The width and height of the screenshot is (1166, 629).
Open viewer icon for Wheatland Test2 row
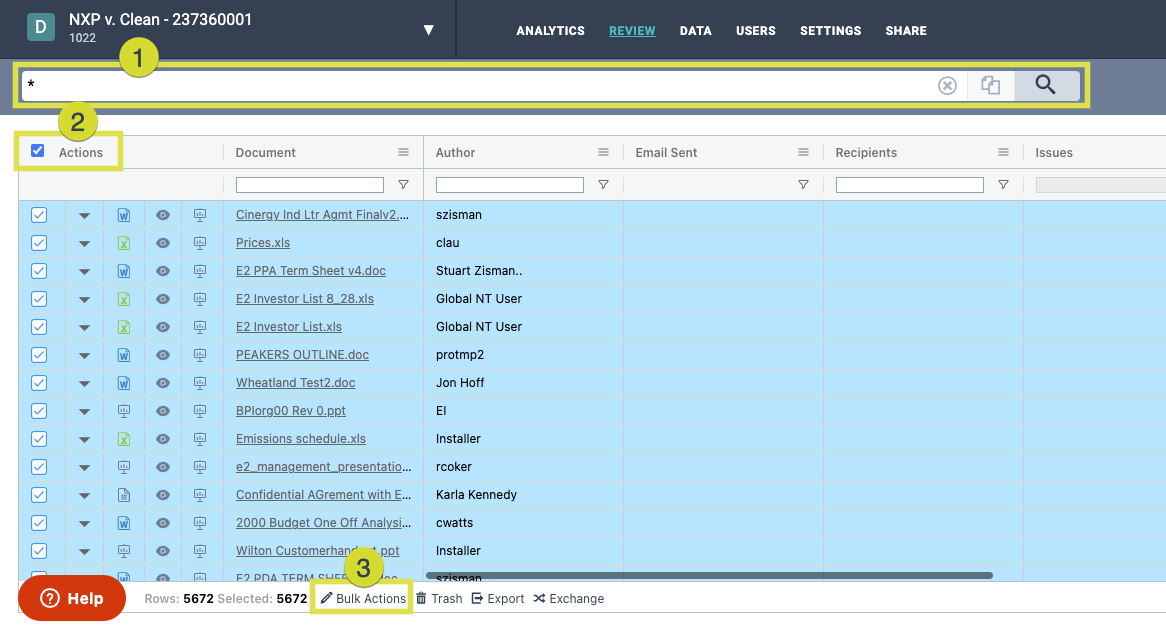tap(163, 383)
